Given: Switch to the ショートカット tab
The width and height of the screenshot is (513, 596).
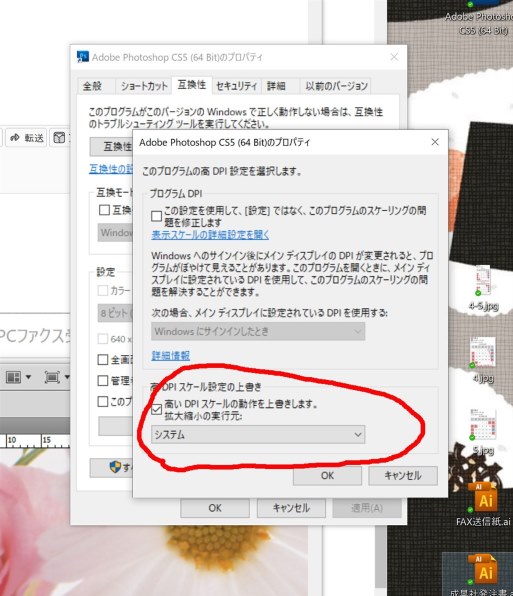Looking at the screenshot, I should (x=144, y=86).
